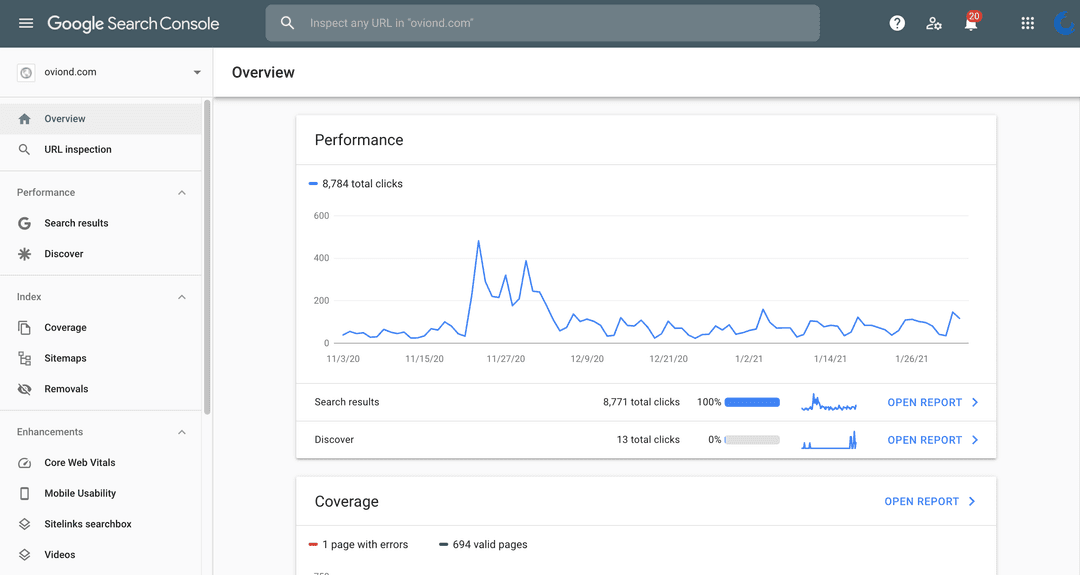1080x575 pixels.
Task: Open Sitelinks searchbox in sidebar
Action: 101,524
